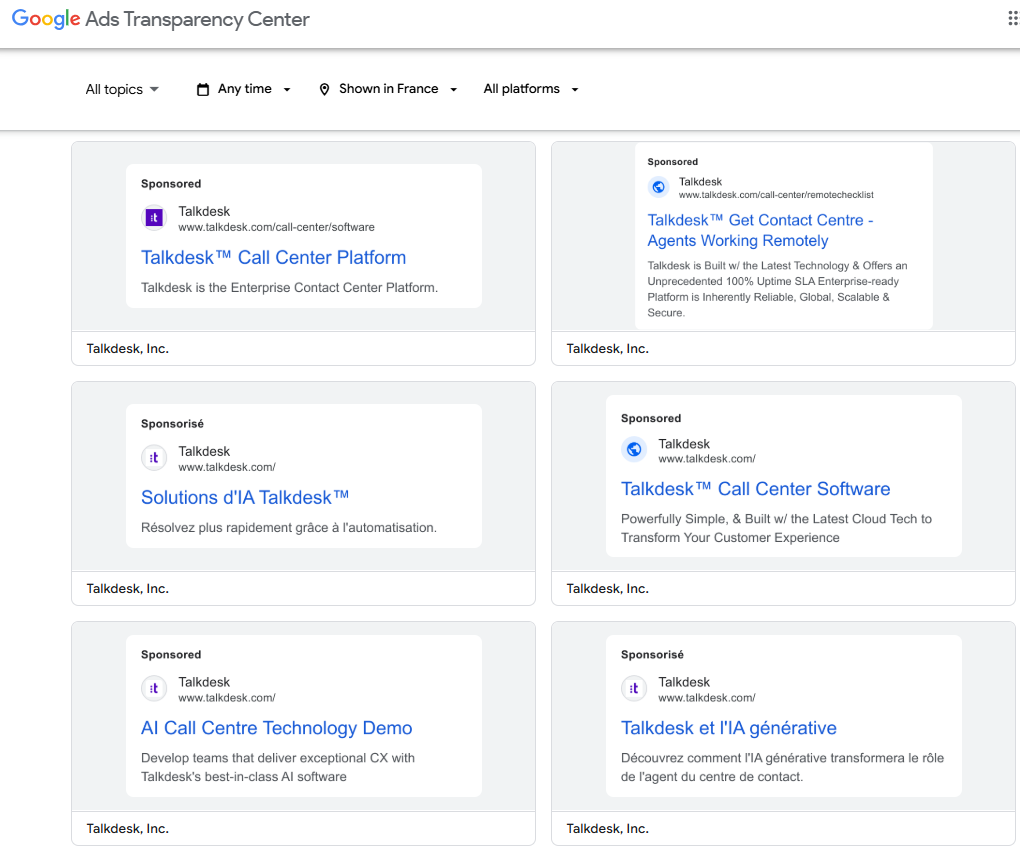The image size is (1020, 848).
Task: Click Talkdesk logo in Call Center Platform ad
Action: tap(154, 218)
